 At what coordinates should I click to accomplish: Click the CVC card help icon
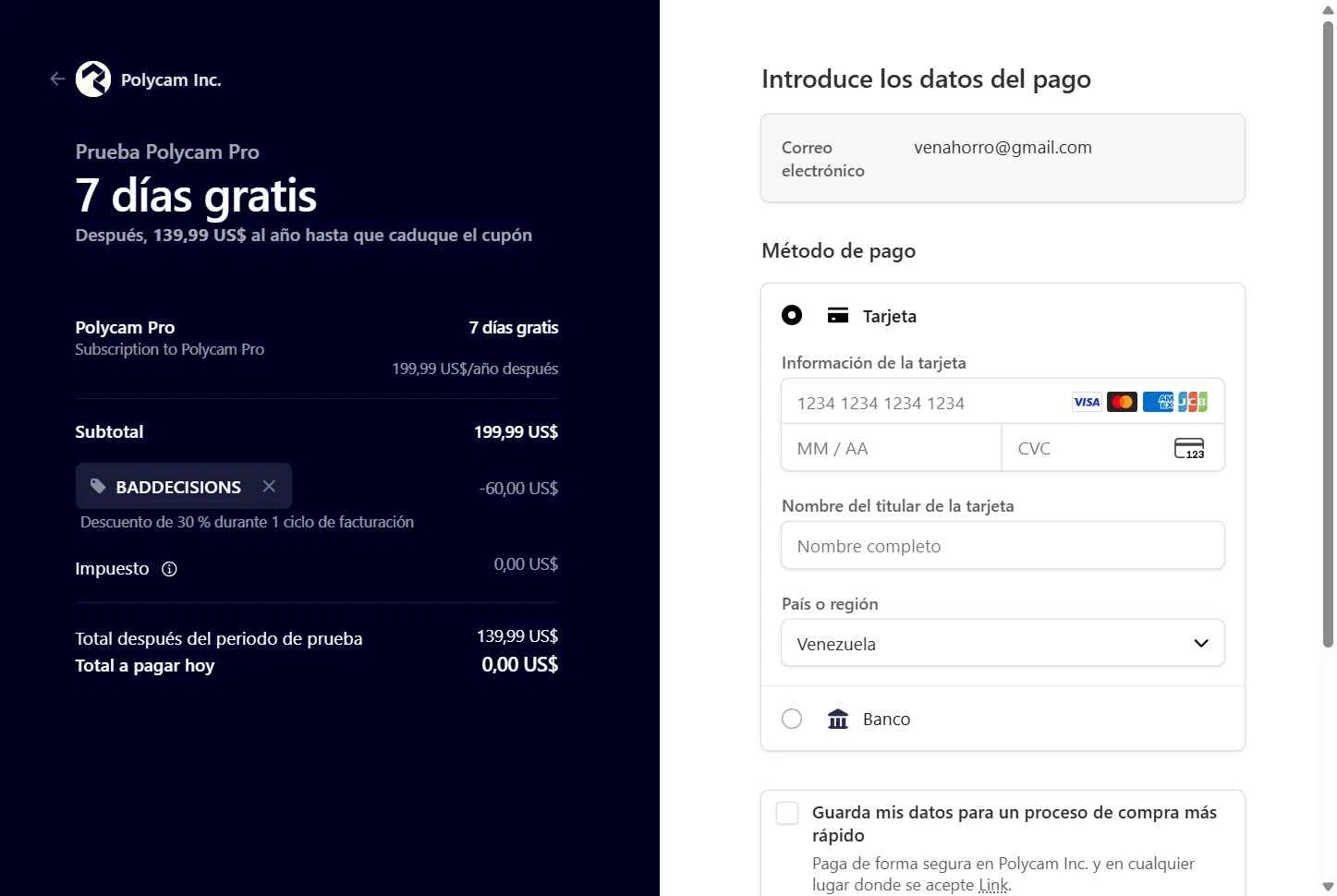[x=1189, y=448]
